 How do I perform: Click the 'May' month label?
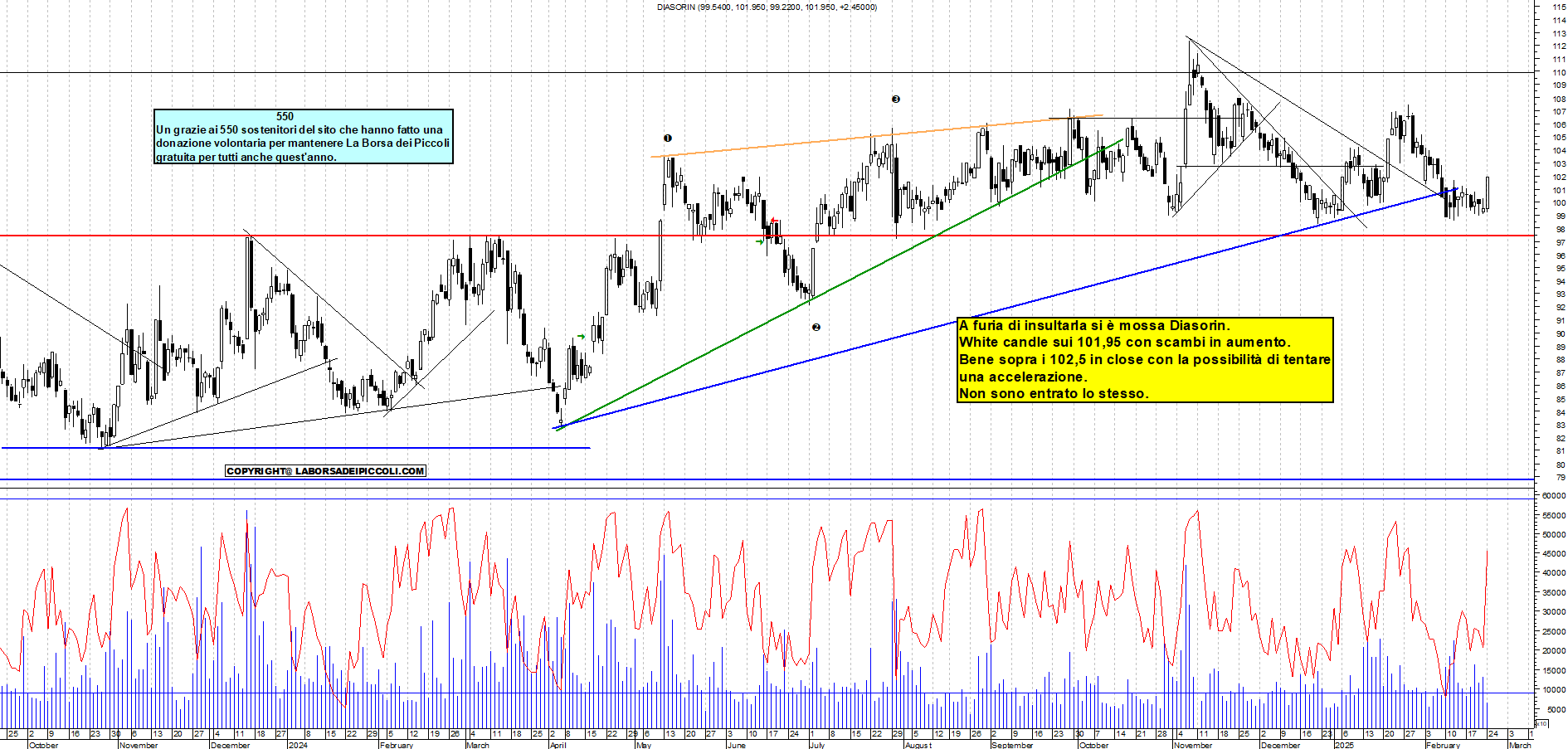point(644,745)
